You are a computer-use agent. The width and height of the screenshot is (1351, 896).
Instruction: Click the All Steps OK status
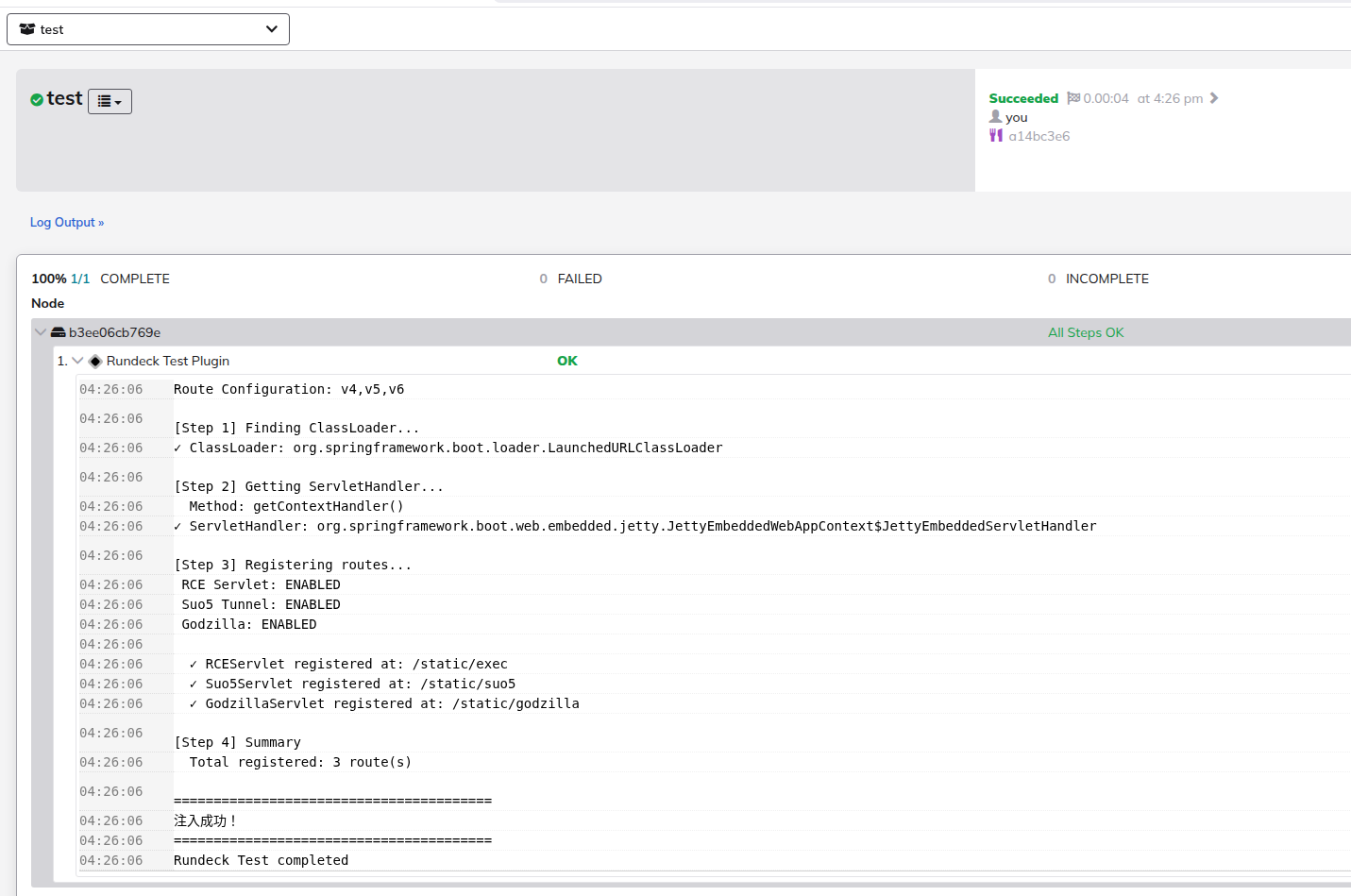click(x=1086, y=332)
